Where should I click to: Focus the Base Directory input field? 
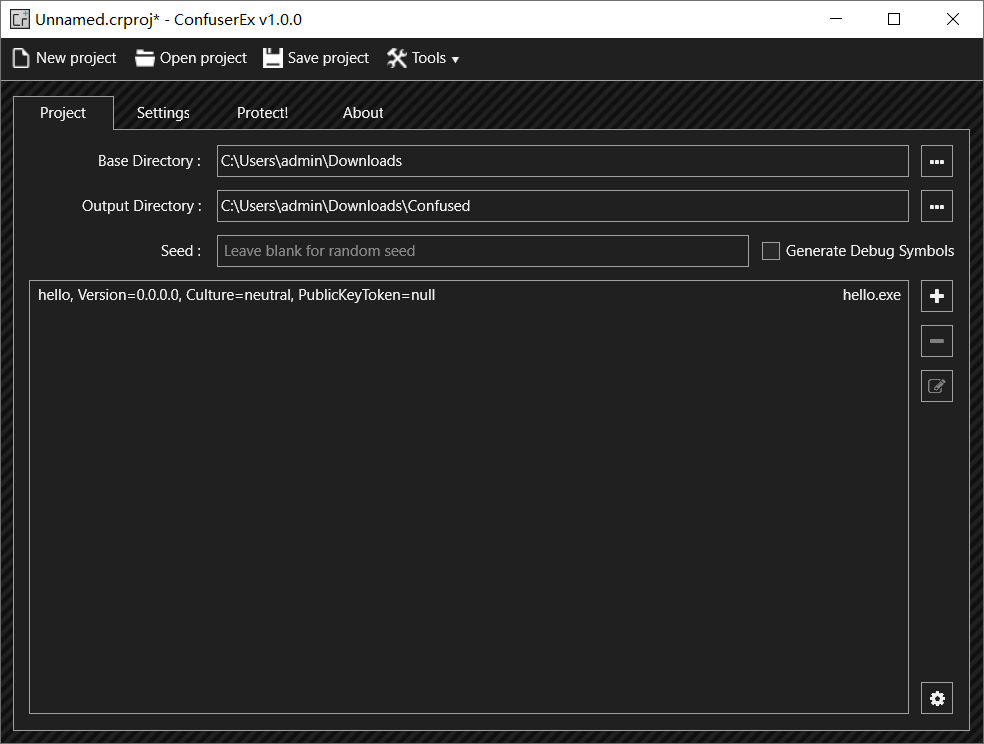[563, 161]
